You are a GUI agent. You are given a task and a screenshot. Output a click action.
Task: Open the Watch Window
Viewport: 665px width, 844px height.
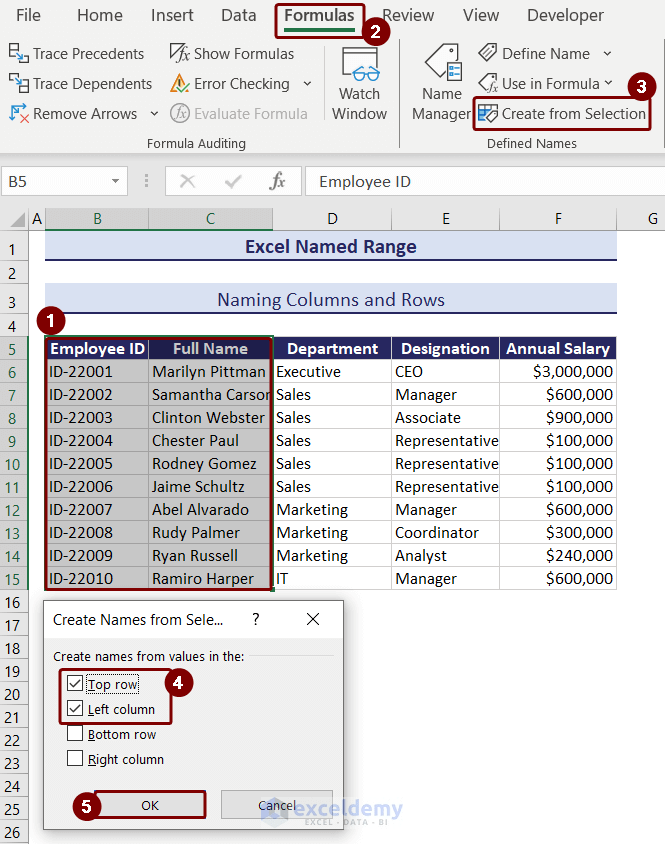tap(359, 84)
